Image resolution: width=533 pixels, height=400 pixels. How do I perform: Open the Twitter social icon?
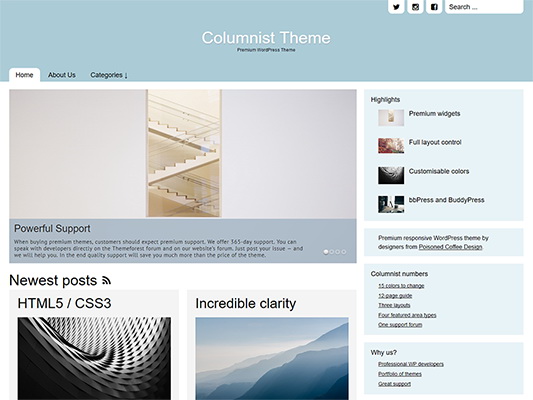point(396,7)
